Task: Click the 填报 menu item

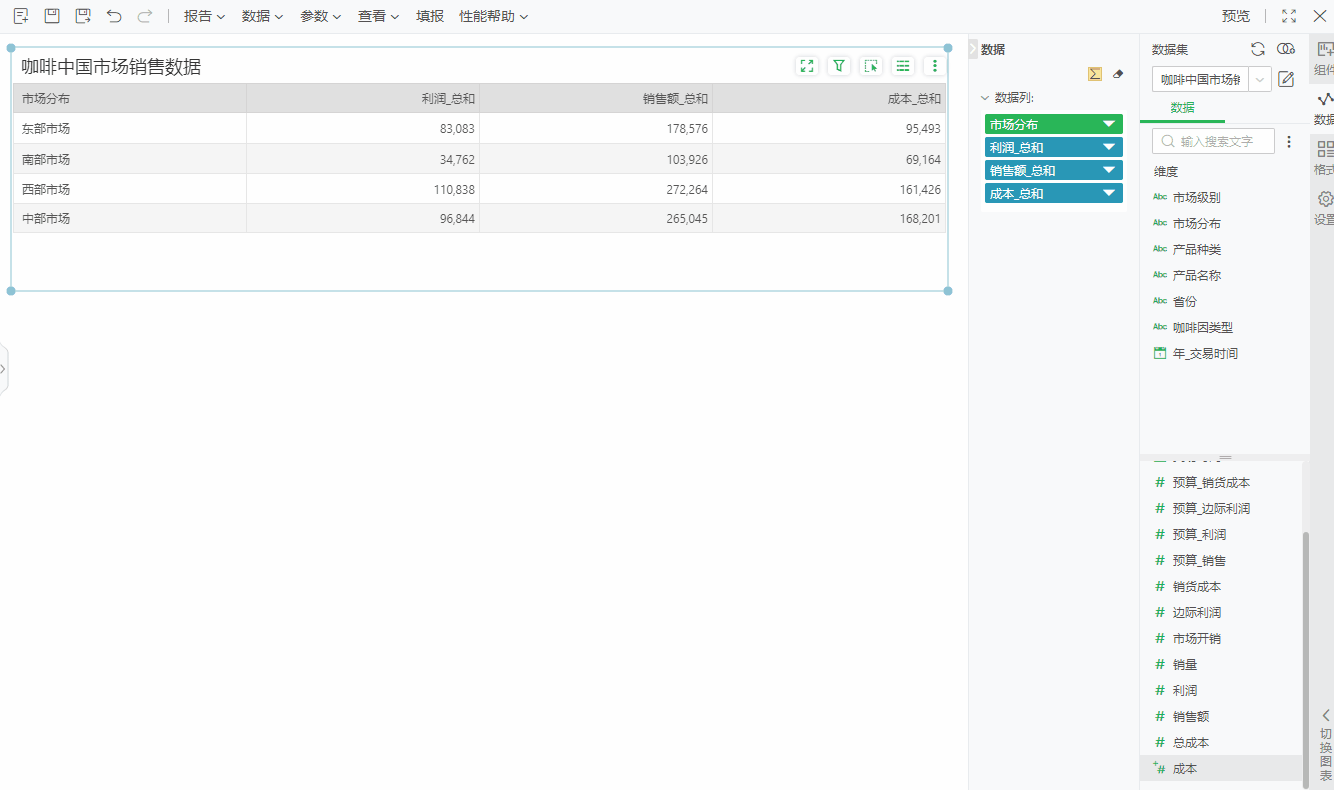Action: point(430,16)
